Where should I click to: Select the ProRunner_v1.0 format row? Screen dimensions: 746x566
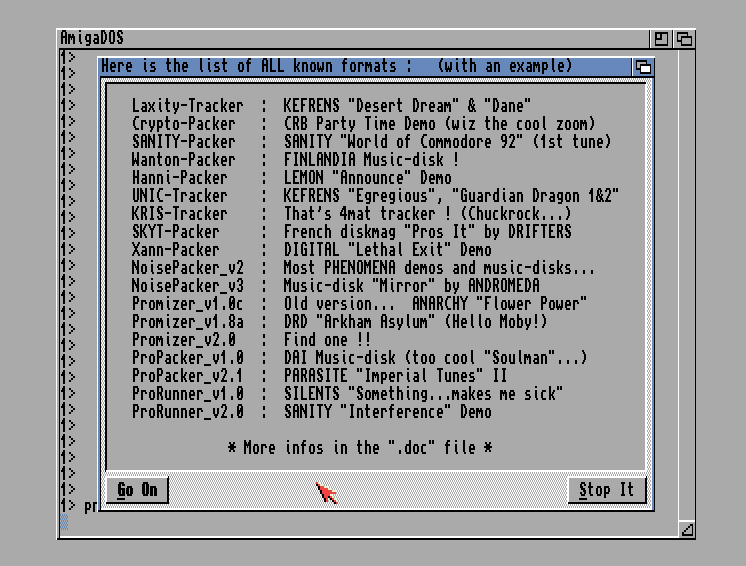click(x=347, y=394)
